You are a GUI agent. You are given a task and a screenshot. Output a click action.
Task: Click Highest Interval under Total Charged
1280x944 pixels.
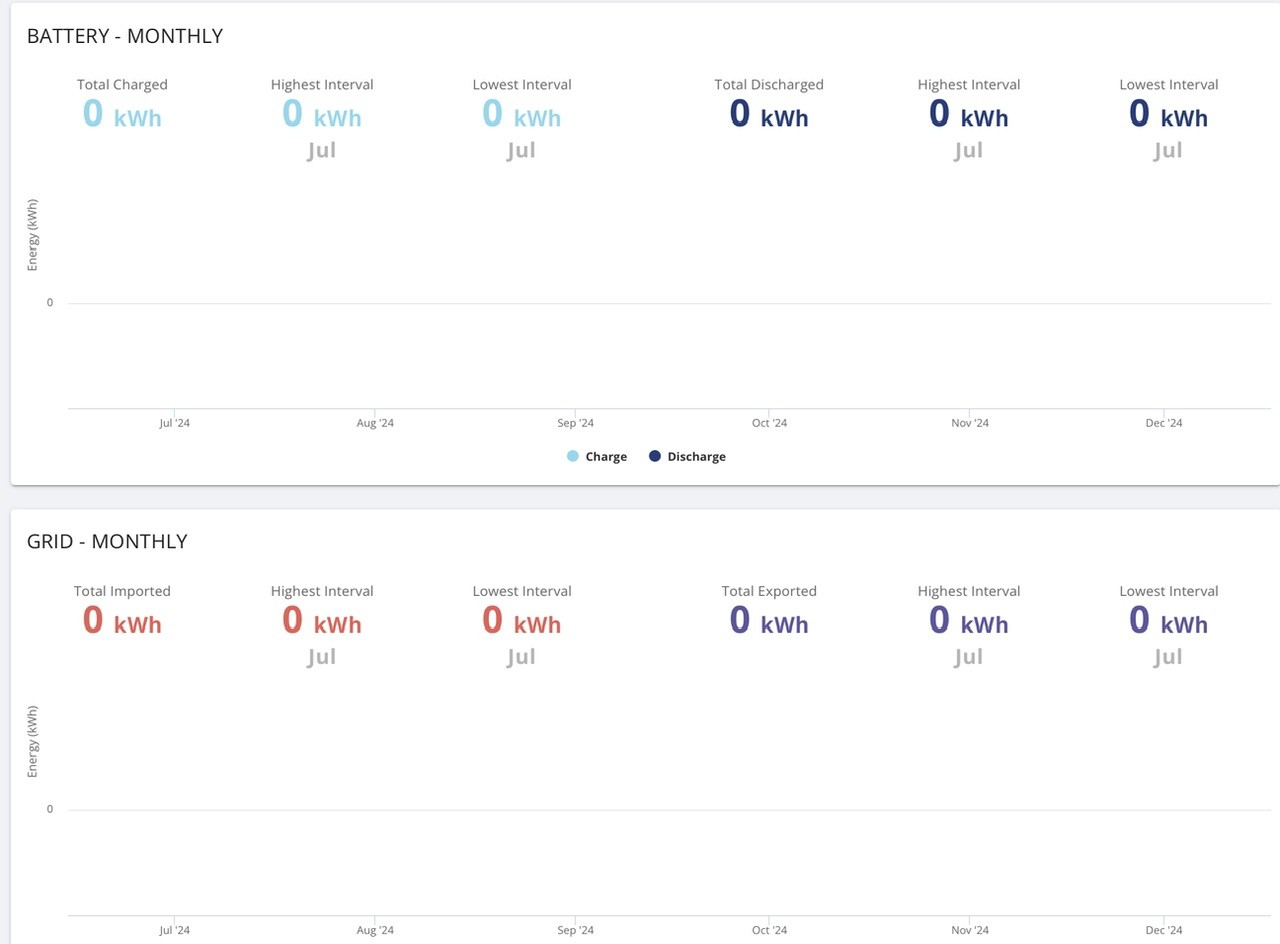pyautogui.click(x=322, y=85)
